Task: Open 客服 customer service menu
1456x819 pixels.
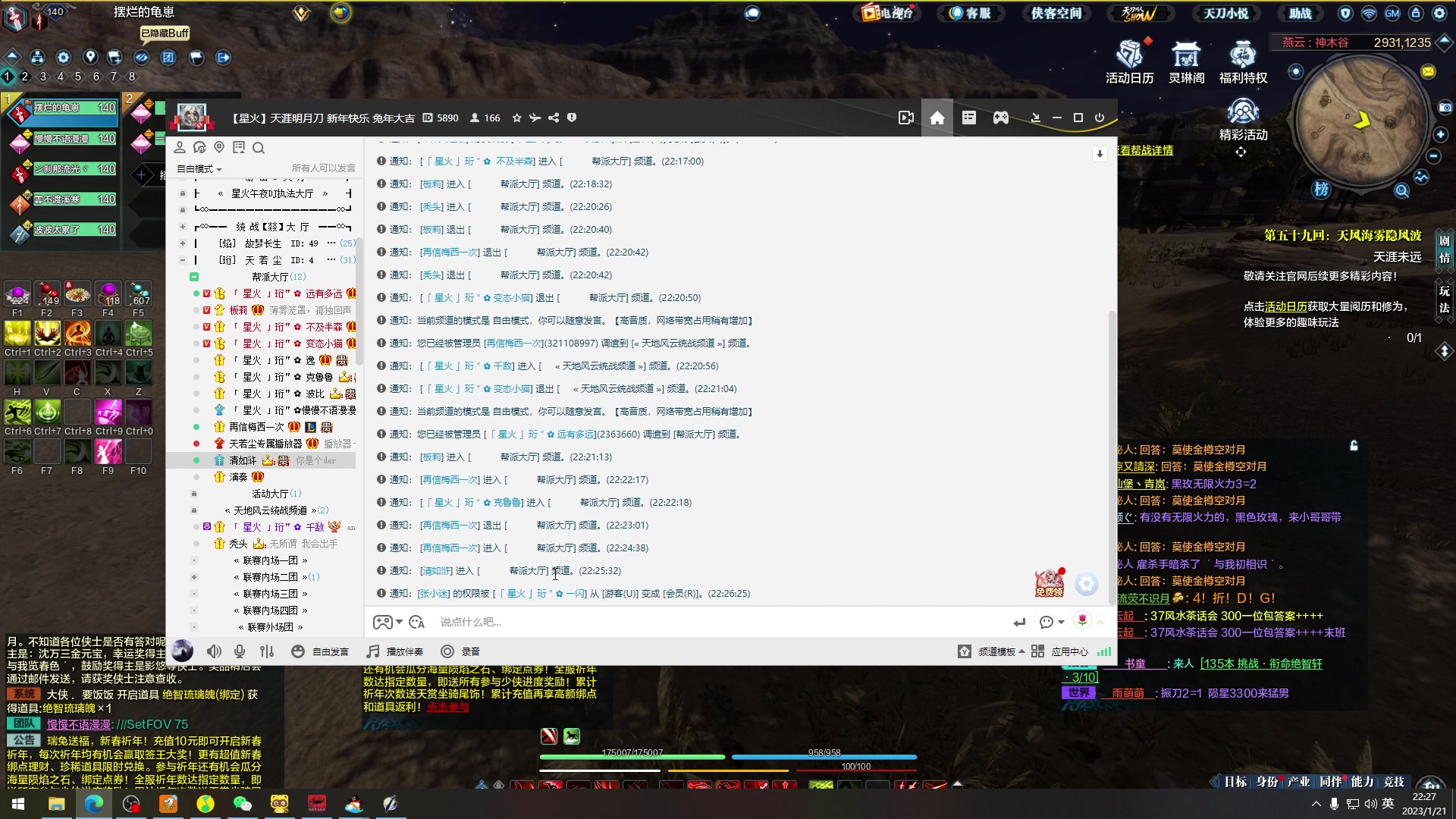Action: [971, 13]
